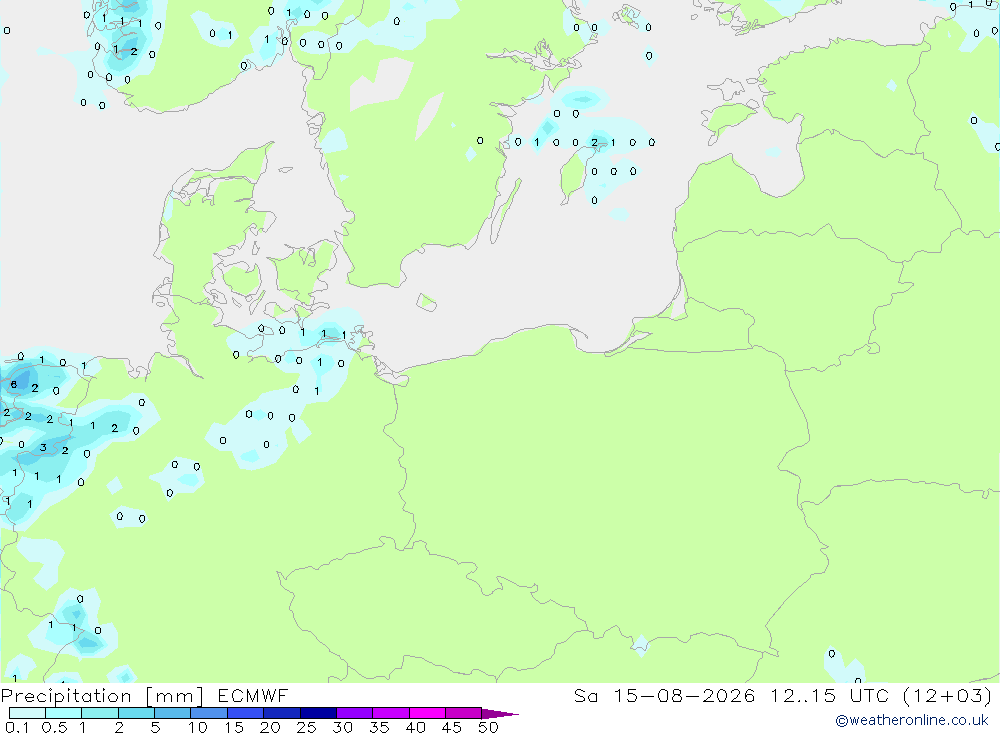Click the 15–20 mm legend color swatch

tap(246, 713)
